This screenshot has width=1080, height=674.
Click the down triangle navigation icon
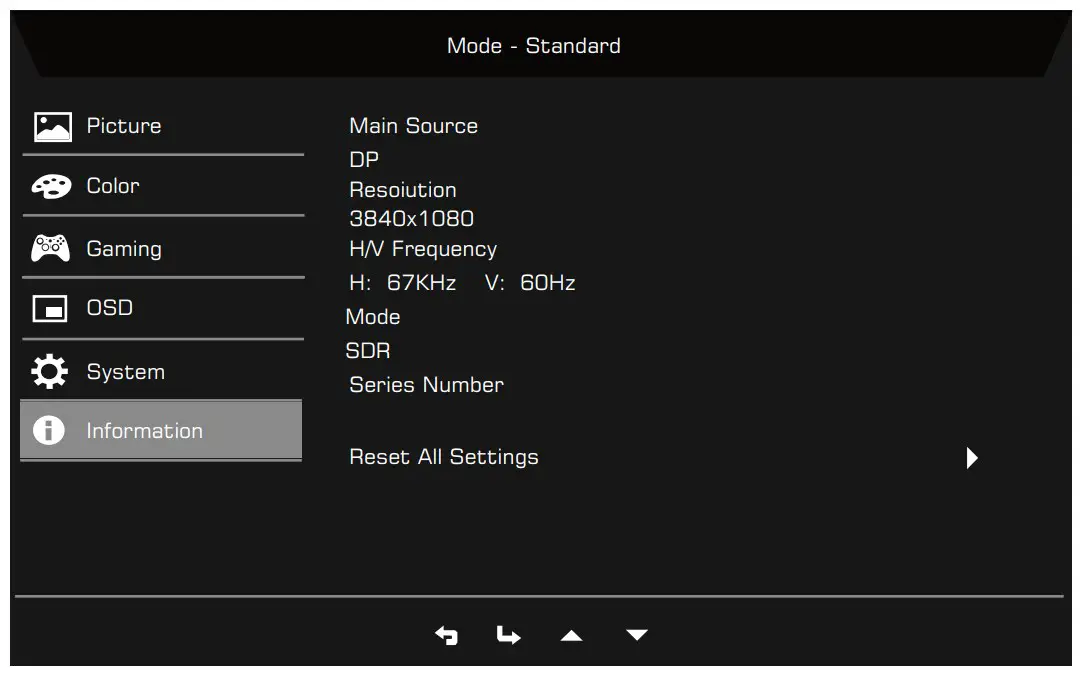pyautogui.click(x=636, y=635)
